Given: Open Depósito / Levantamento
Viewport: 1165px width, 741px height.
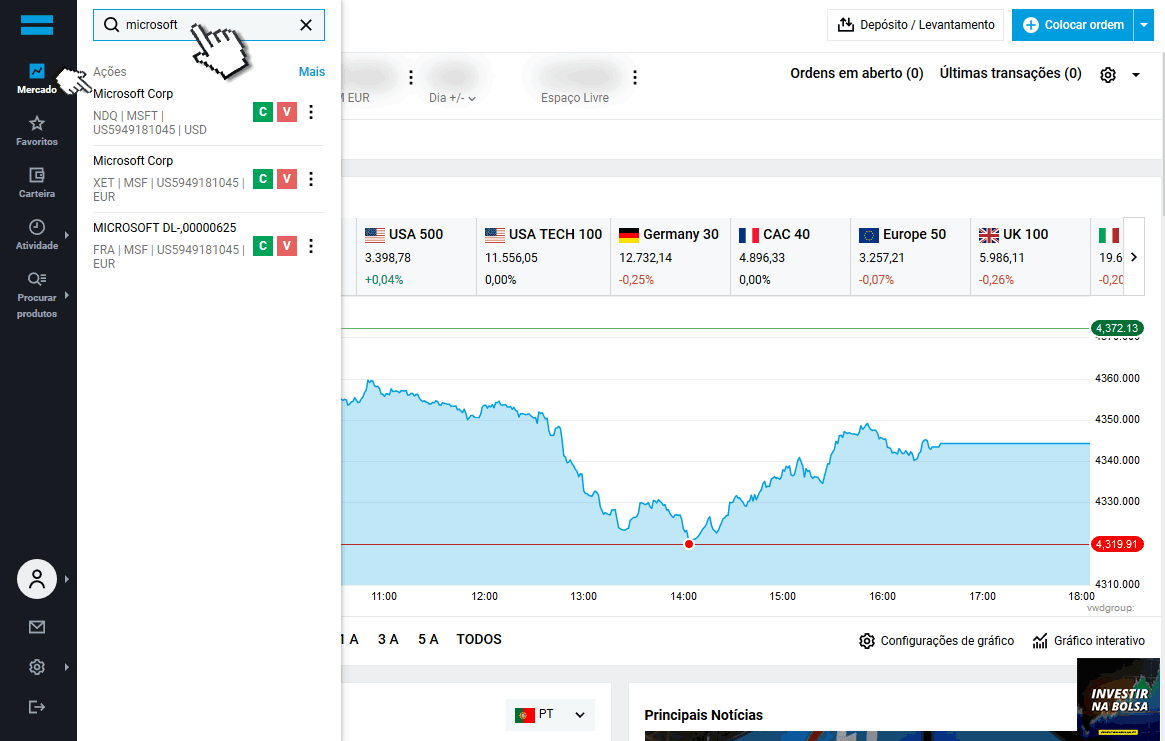Looking at the screenshot, I should [915, 25].
